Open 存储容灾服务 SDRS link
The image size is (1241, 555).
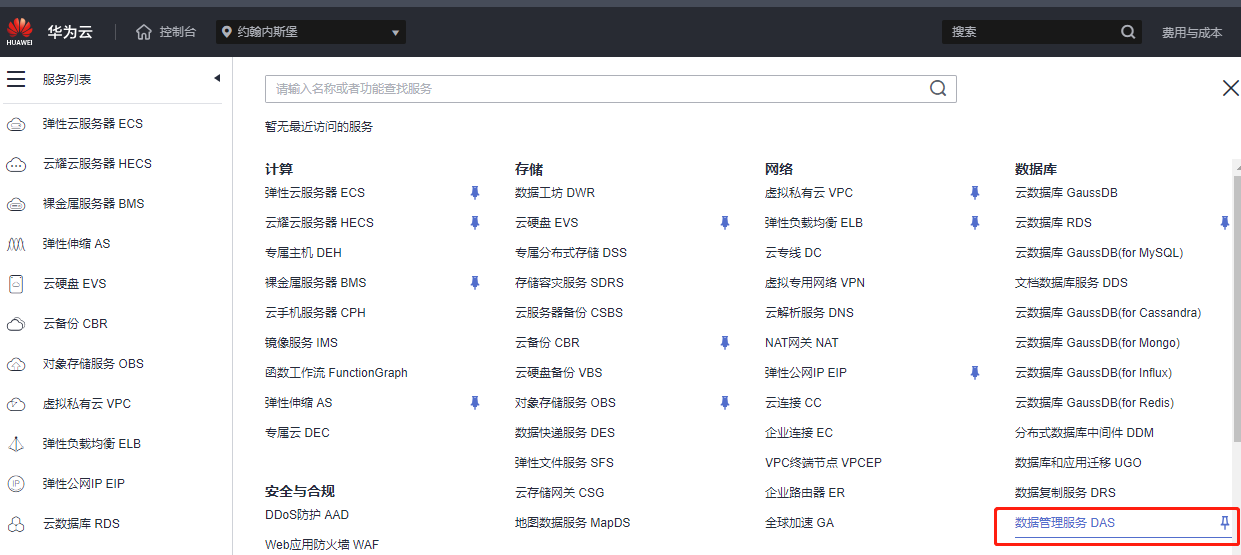coord(569,283)
